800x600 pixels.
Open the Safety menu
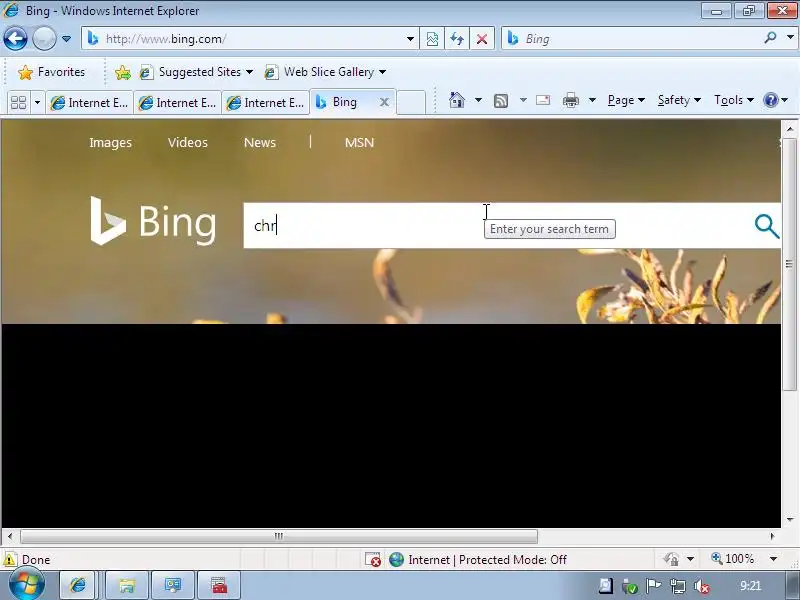[679, 100]
